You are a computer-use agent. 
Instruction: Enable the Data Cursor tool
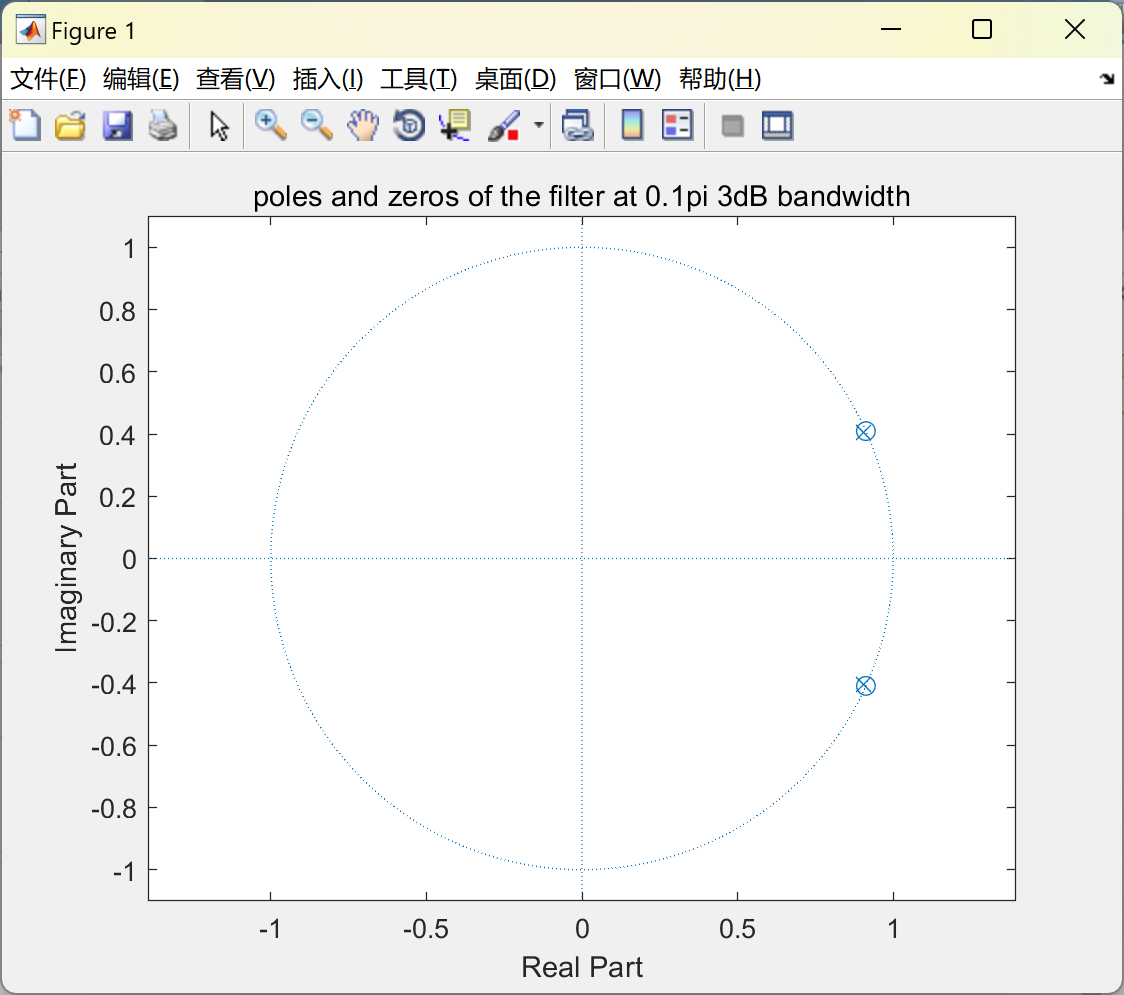pyautogui.click(x=454, y=125)
